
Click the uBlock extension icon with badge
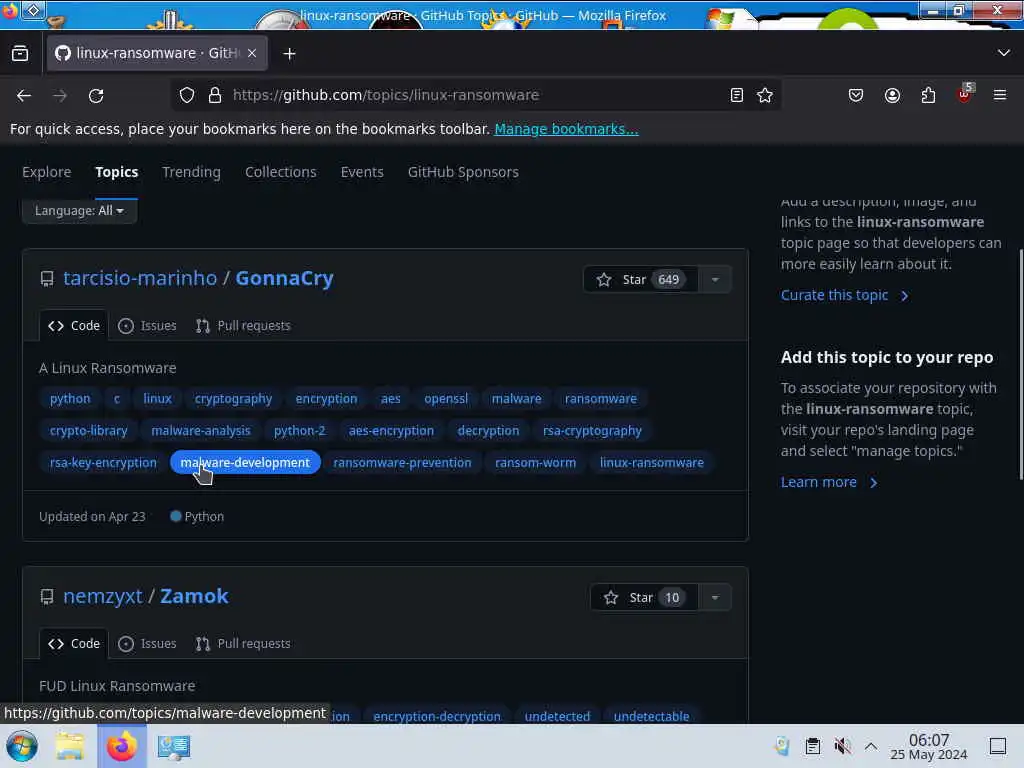[965, 94]
